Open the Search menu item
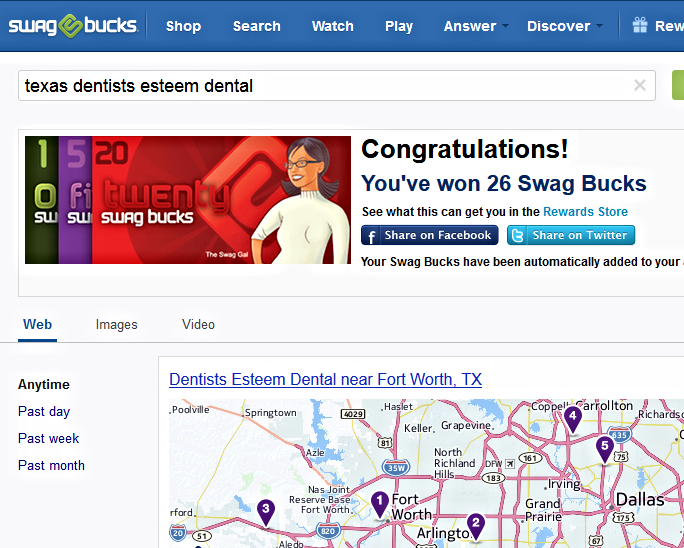 coord(256,26)
